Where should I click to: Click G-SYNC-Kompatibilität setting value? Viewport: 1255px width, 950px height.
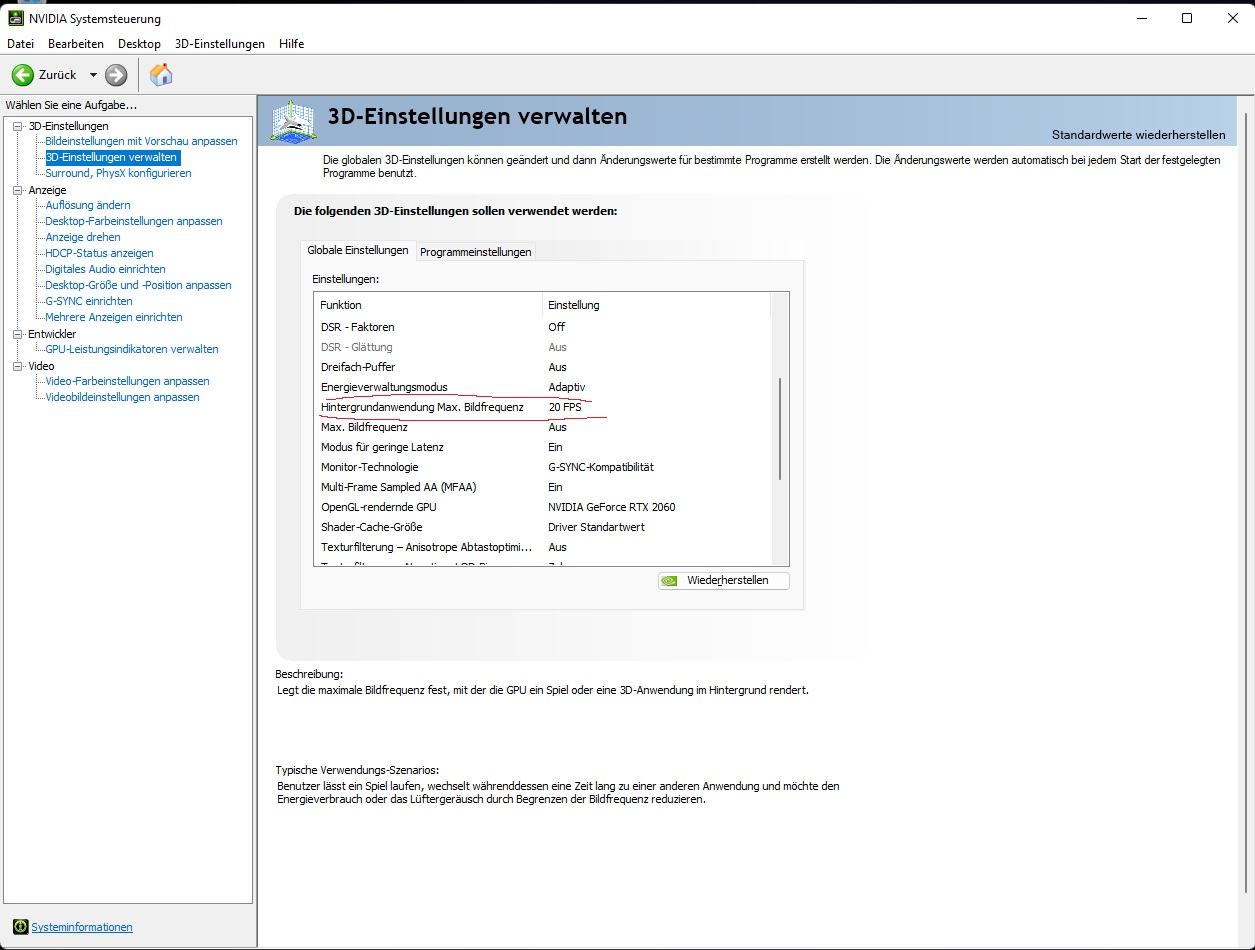(x=601, y=467)
